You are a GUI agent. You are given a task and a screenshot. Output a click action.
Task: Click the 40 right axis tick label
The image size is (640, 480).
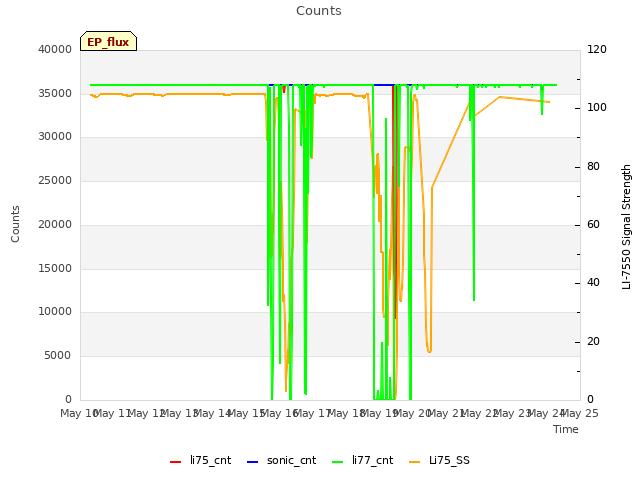[593, 283]
